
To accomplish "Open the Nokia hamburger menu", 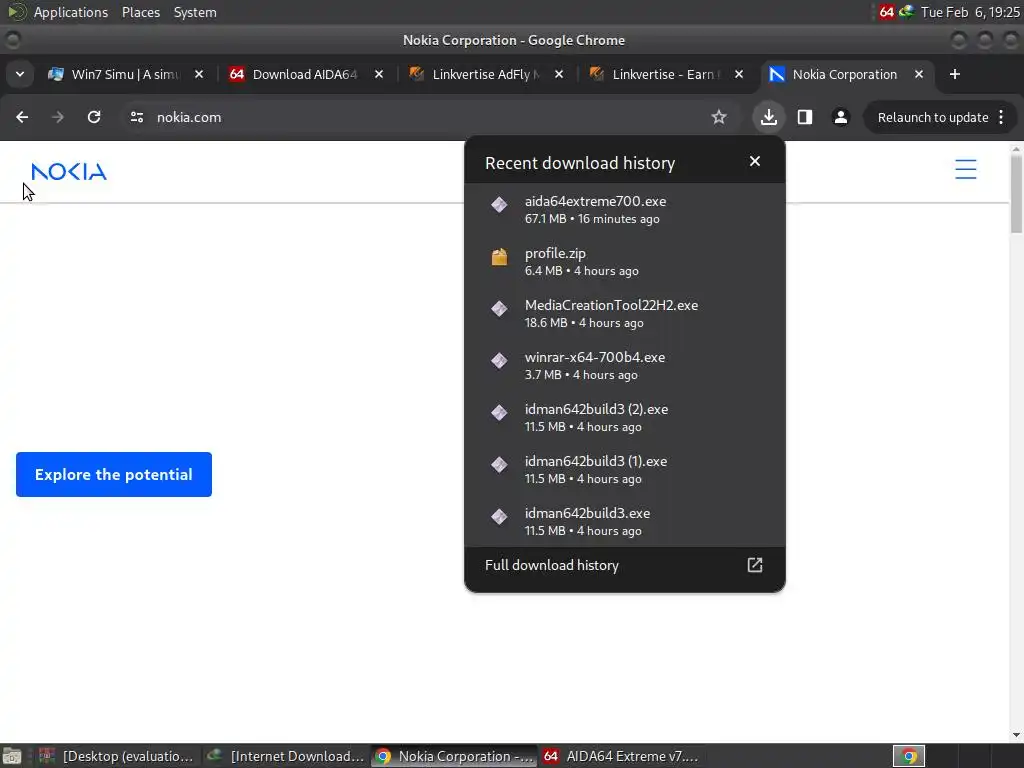I will point(966,169).
